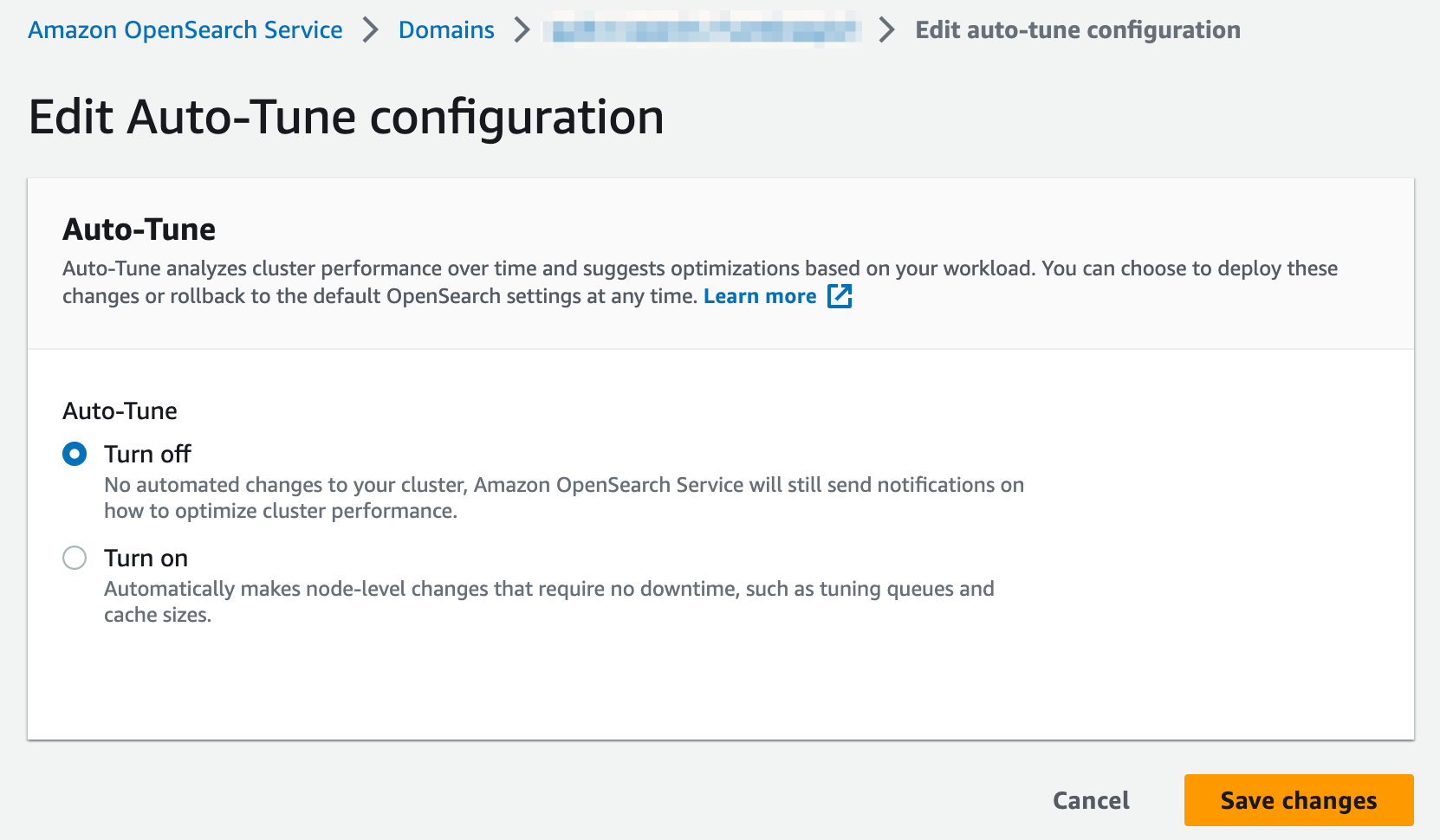Click the bold Auto-Tune panel heading

point(139,229)
